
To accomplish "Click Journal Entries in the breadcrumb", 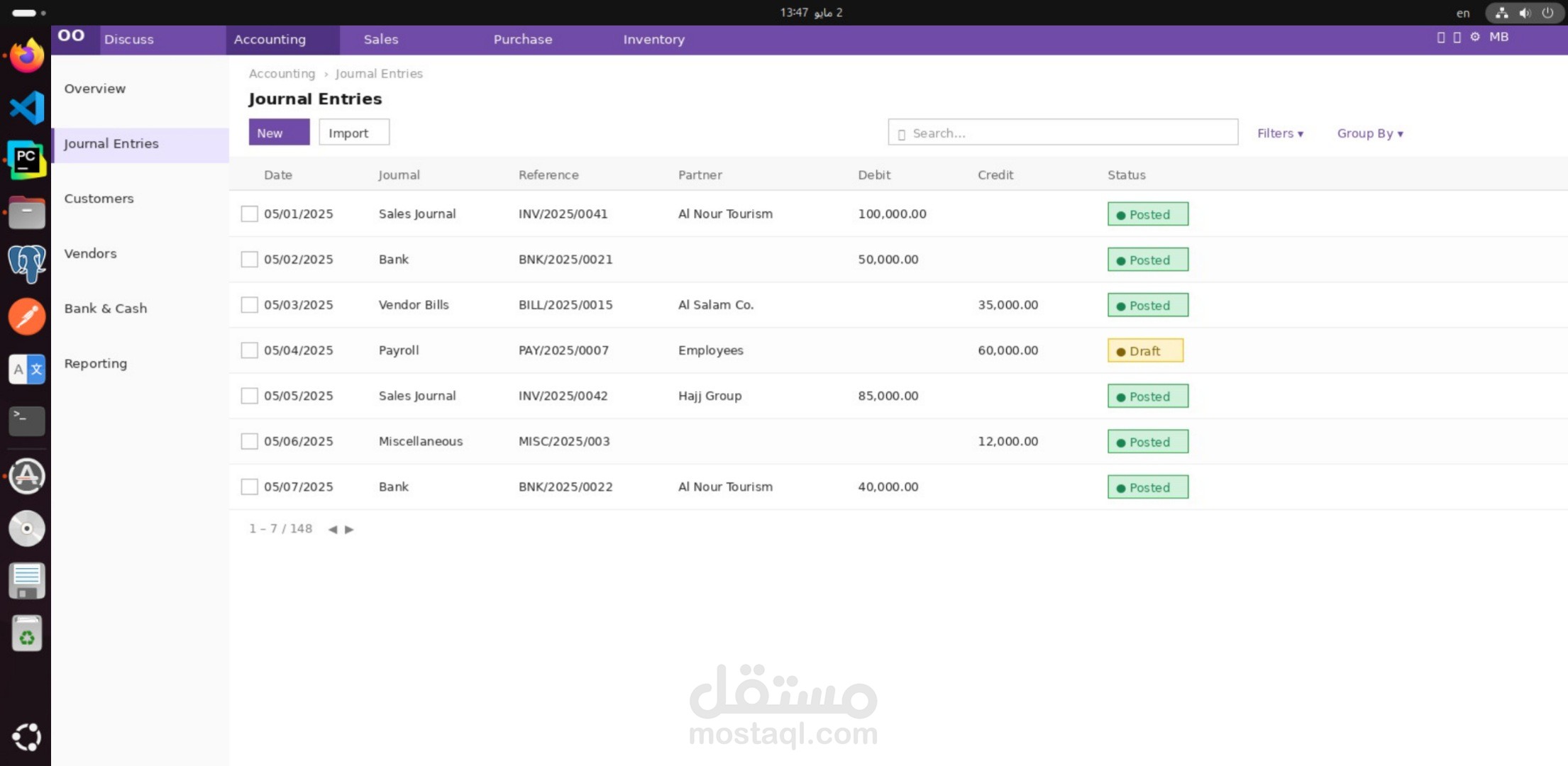I will click(x=379, y=74).
